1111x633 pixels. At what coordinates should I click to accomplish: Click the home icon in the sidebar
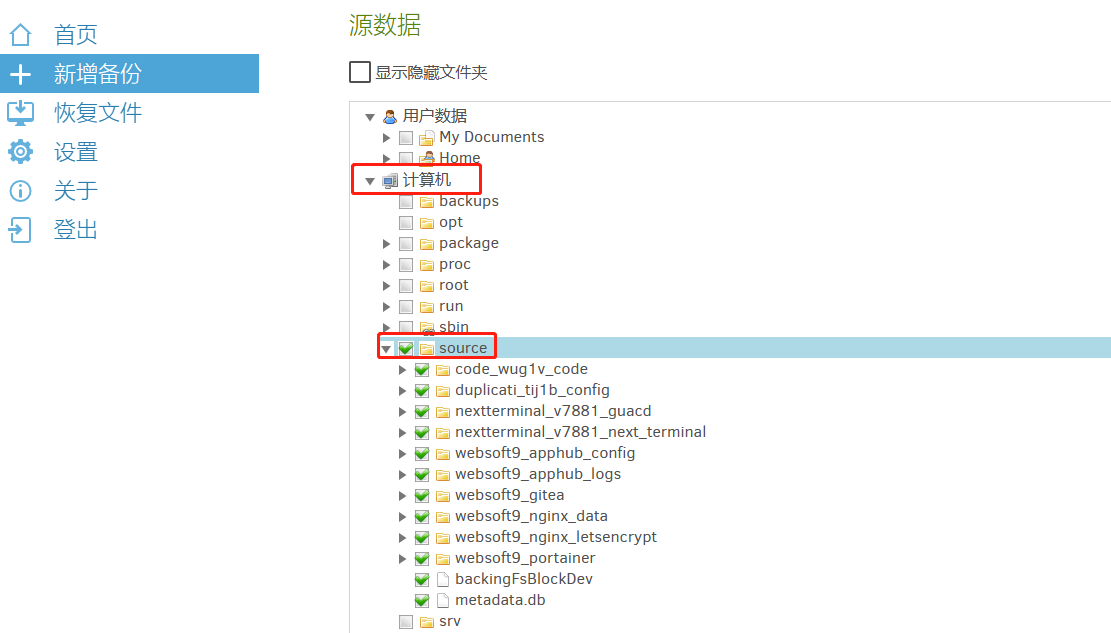(20, 35)
